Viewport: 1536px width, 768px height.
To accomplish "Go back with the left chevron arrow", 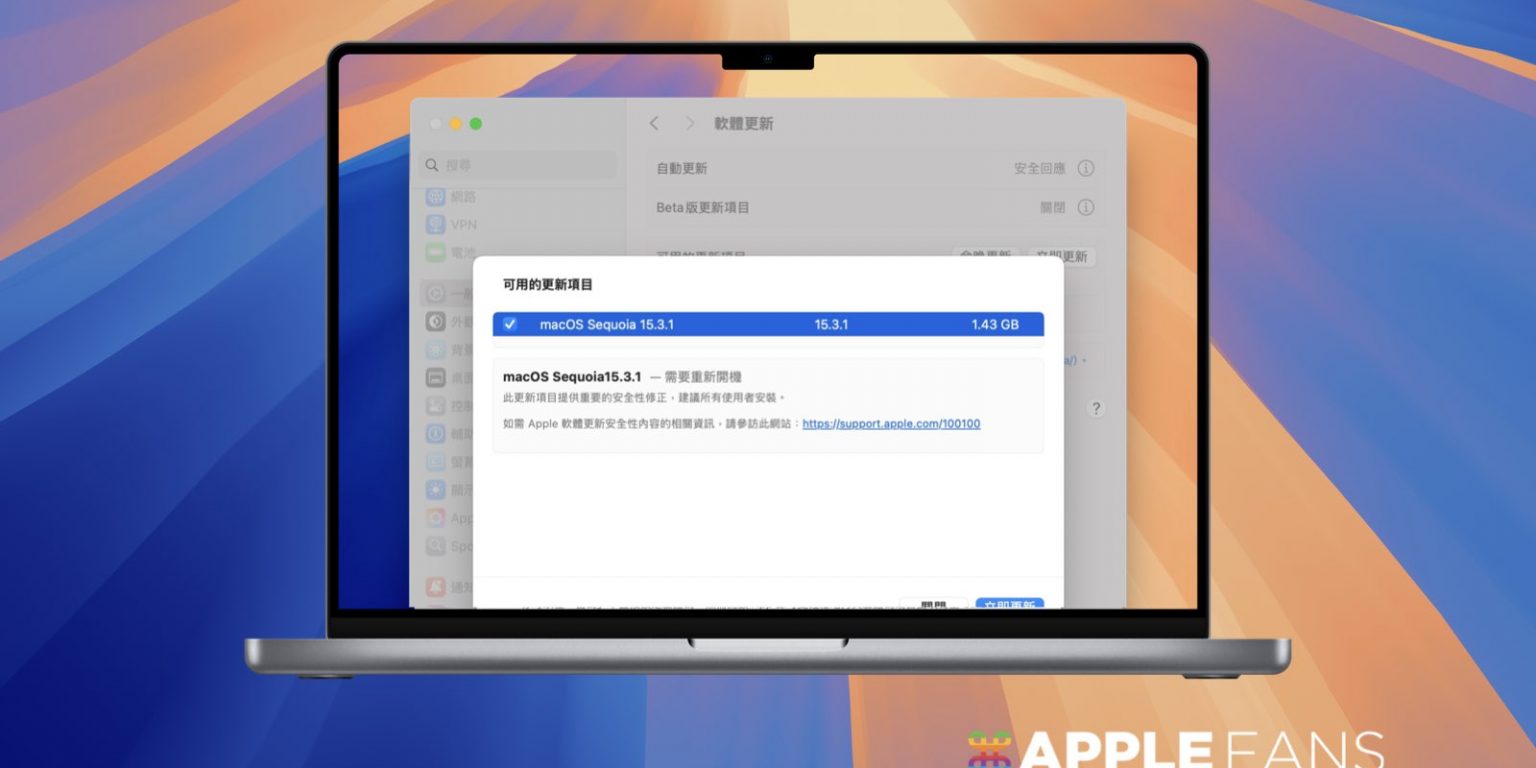I will coord(654,123).
